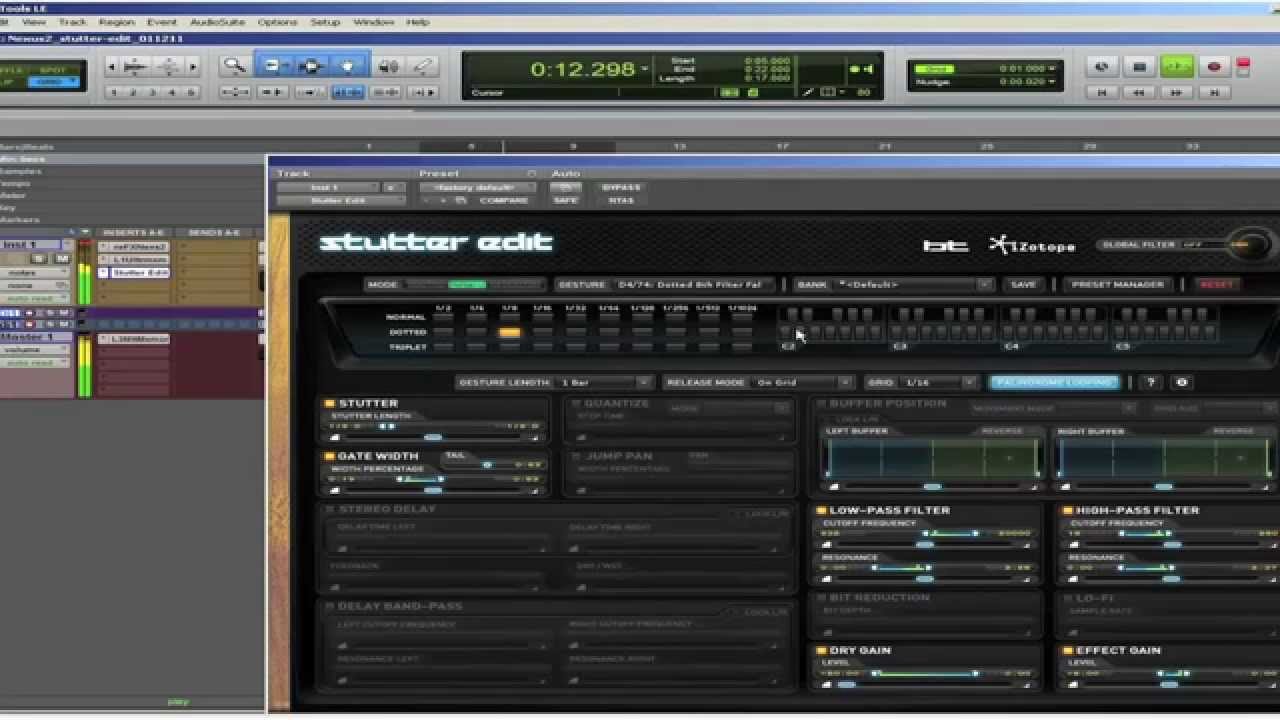Enable the Stereo Delay module
1280x720 pixels.
tap(329, 509)
